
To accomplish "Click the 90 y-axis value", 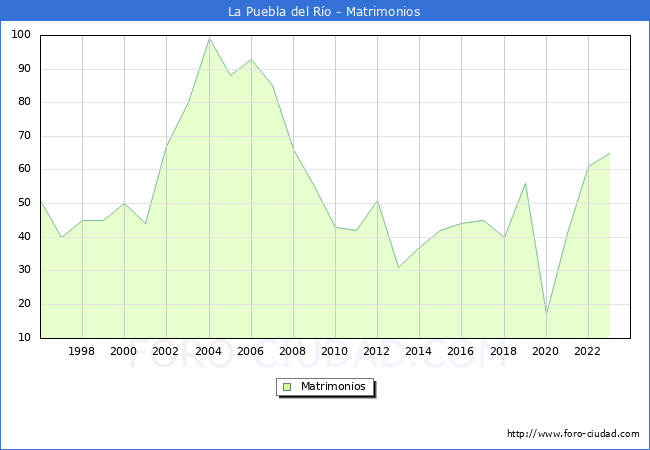I will (x=24, y=68).
